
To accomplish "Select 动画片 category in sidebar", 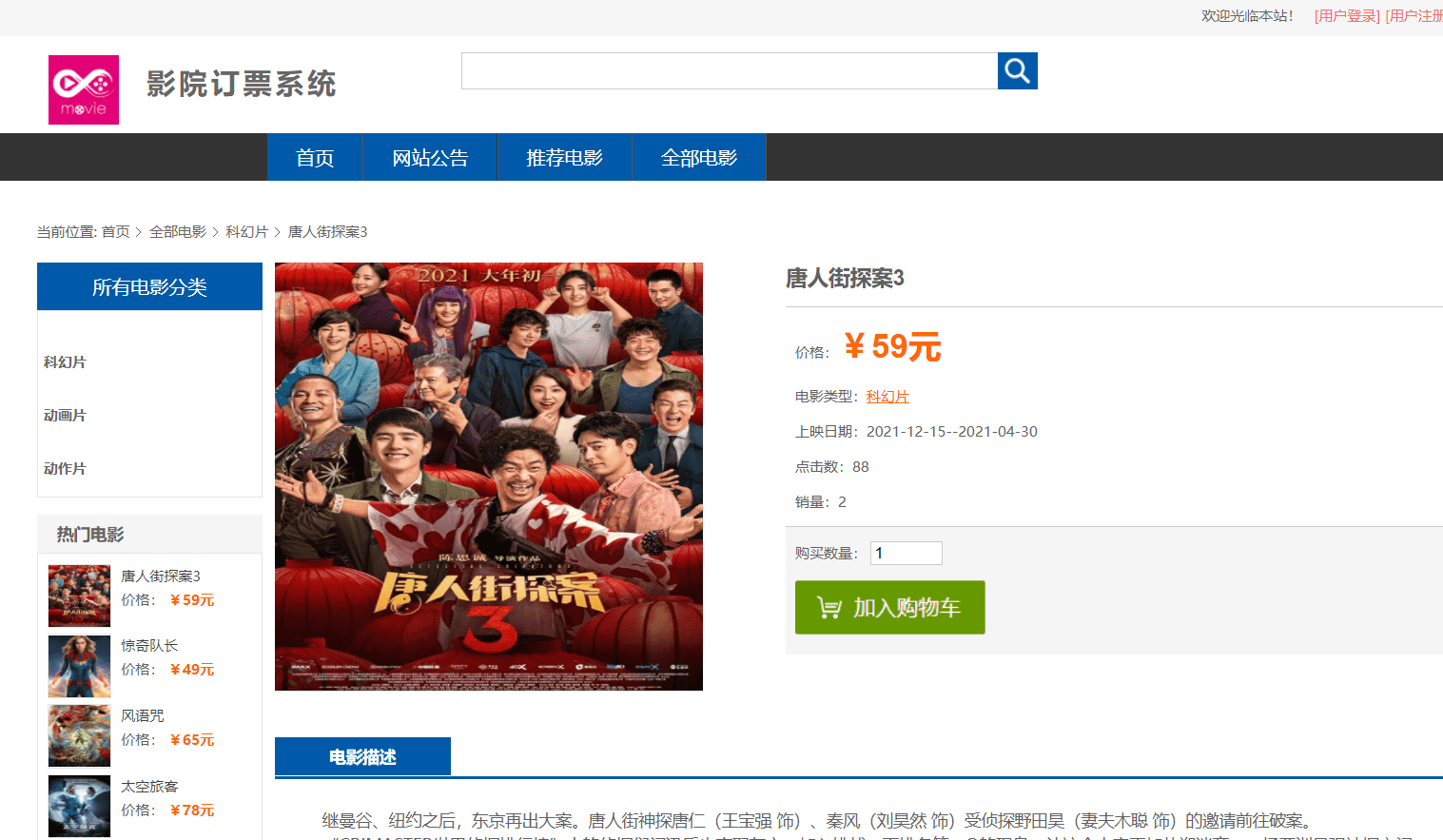I will pyautogui.click(x=65, y=416).
